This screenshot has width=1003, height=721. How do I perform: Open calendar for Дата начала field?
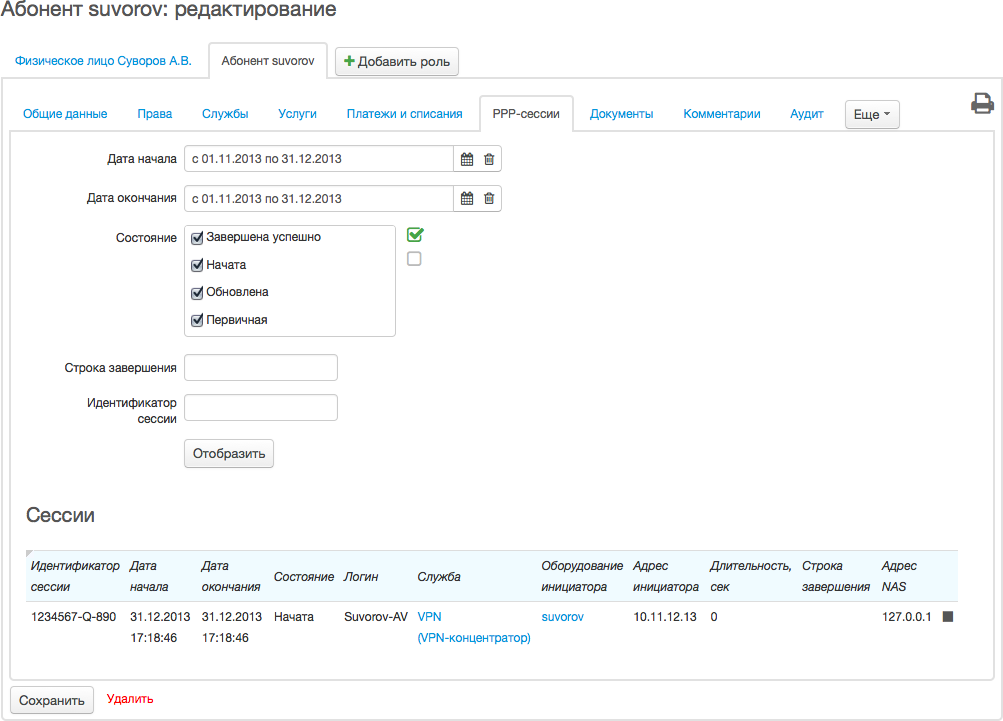point(466,159)
